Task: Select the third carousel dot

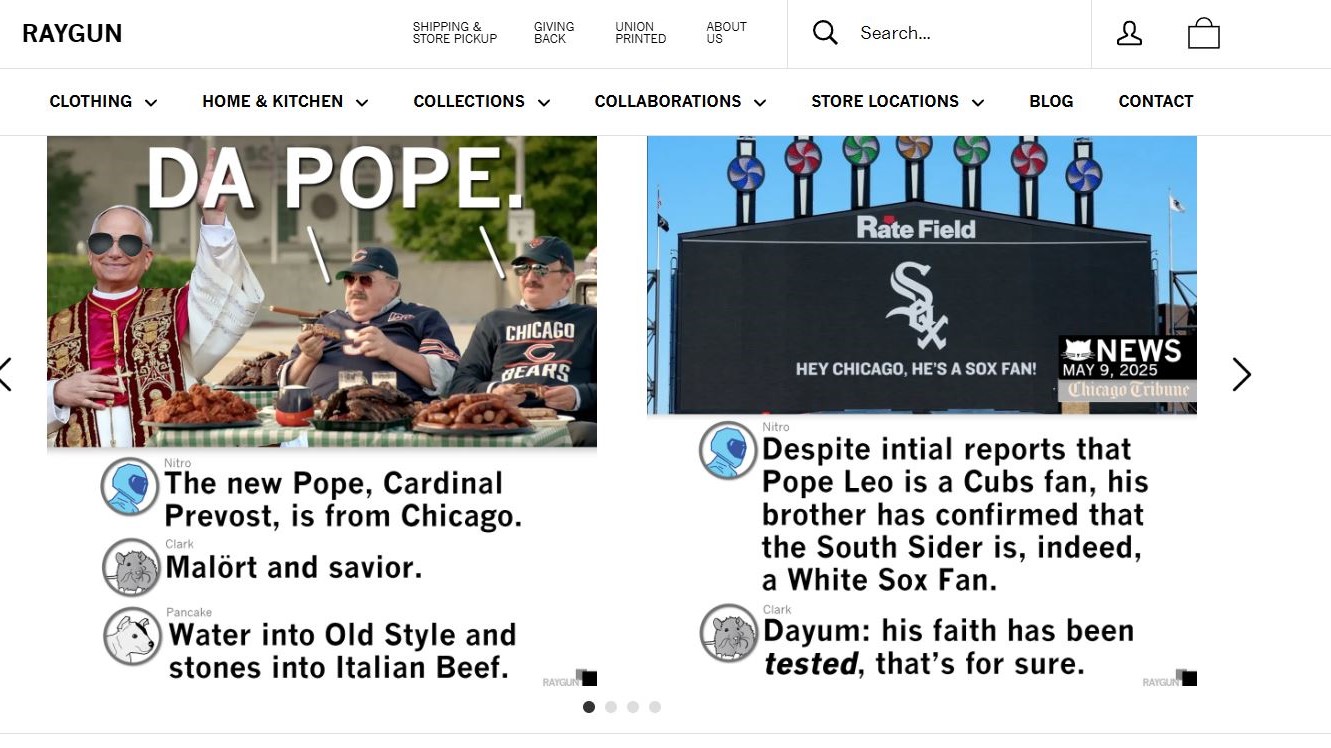Action: [x=632, y=707]
